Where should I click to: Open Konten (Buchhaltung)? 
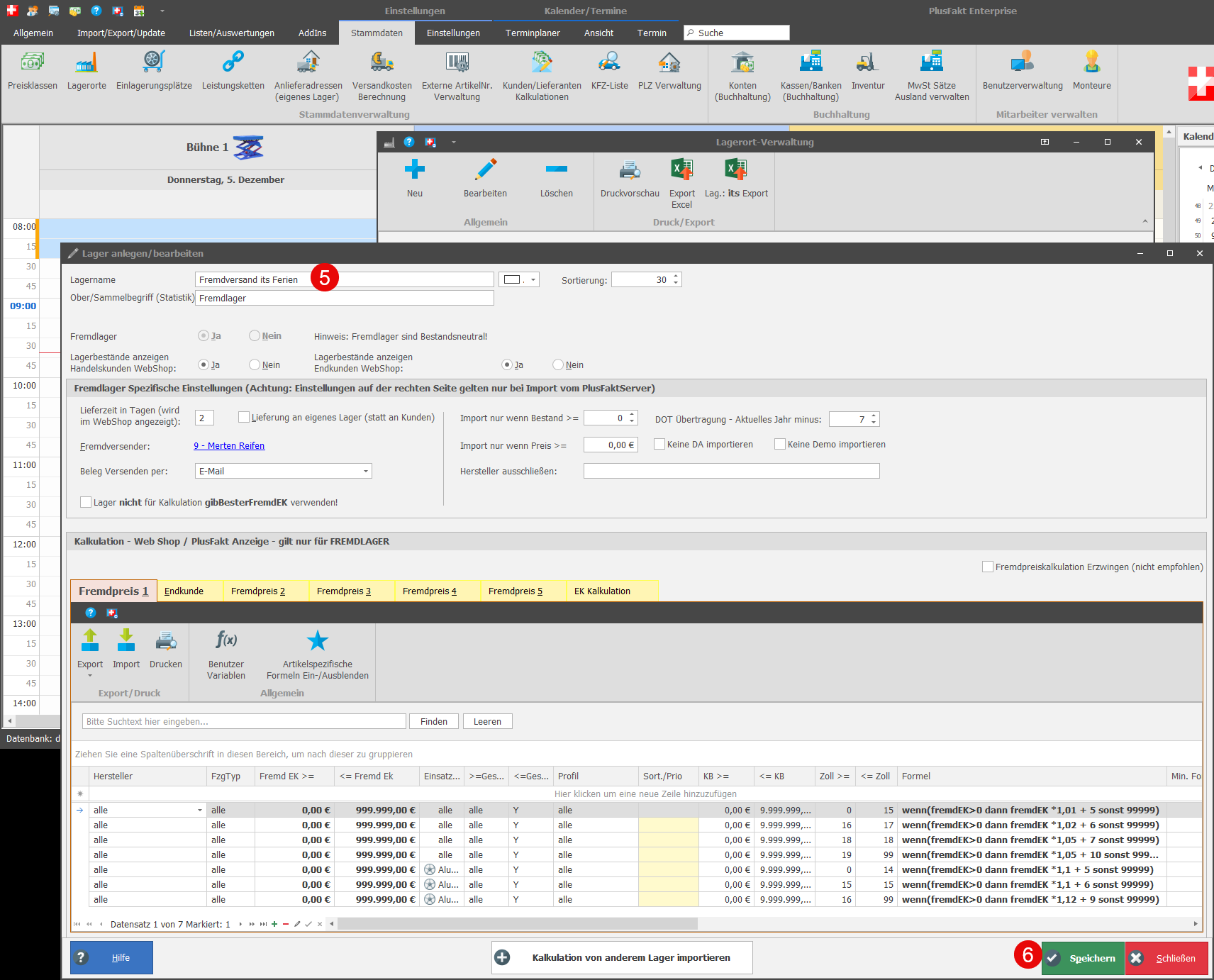click(742, 77)
